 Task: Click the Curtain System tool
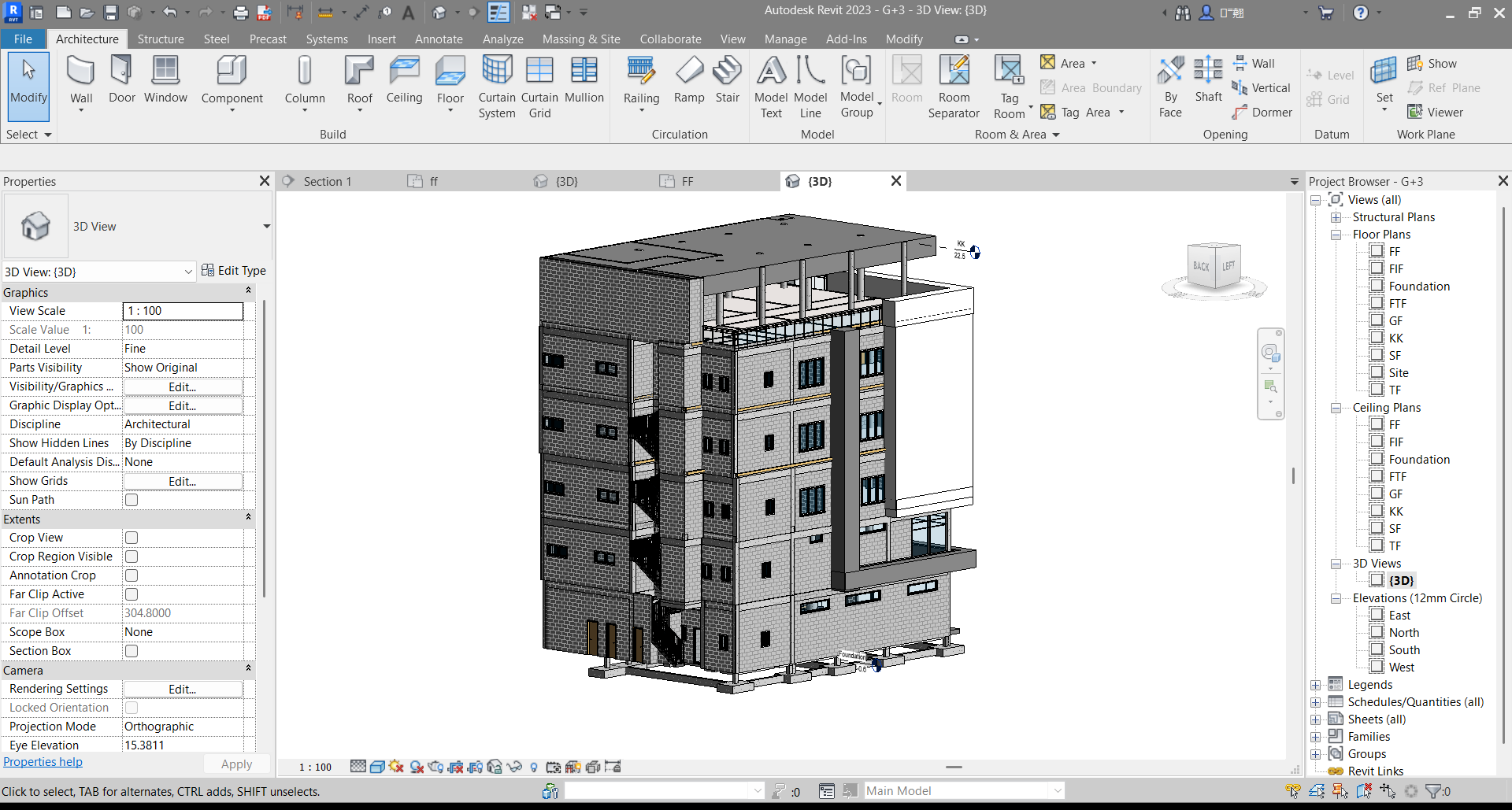click(497, 87)
